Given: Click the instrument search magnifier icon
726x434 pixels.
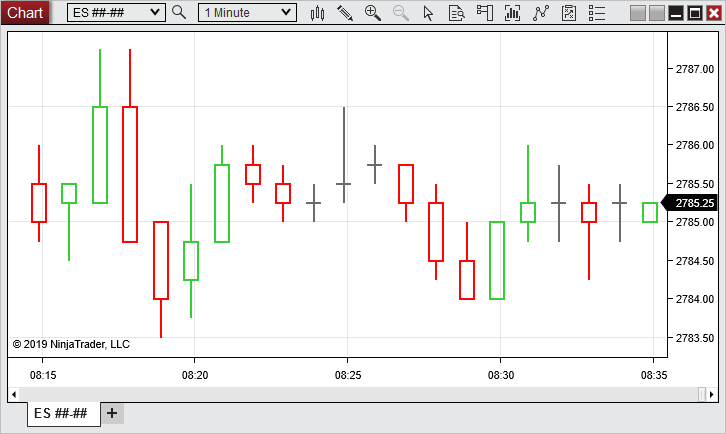Looking at the screenshot, I should [x=179, y=13].
